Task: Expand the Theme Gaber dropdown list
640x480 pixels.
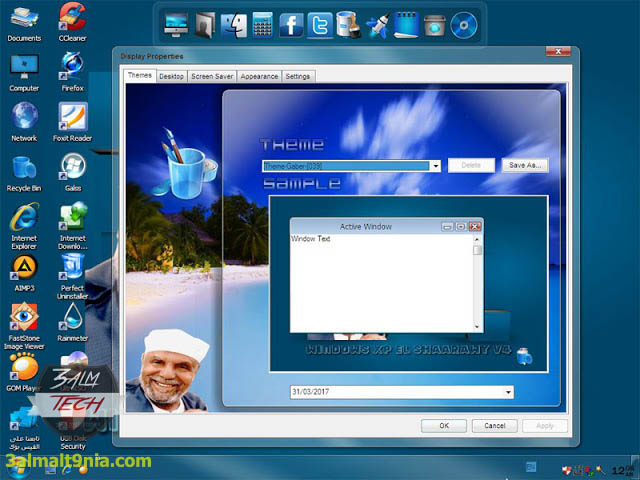Action: click(x=436, y=166)
